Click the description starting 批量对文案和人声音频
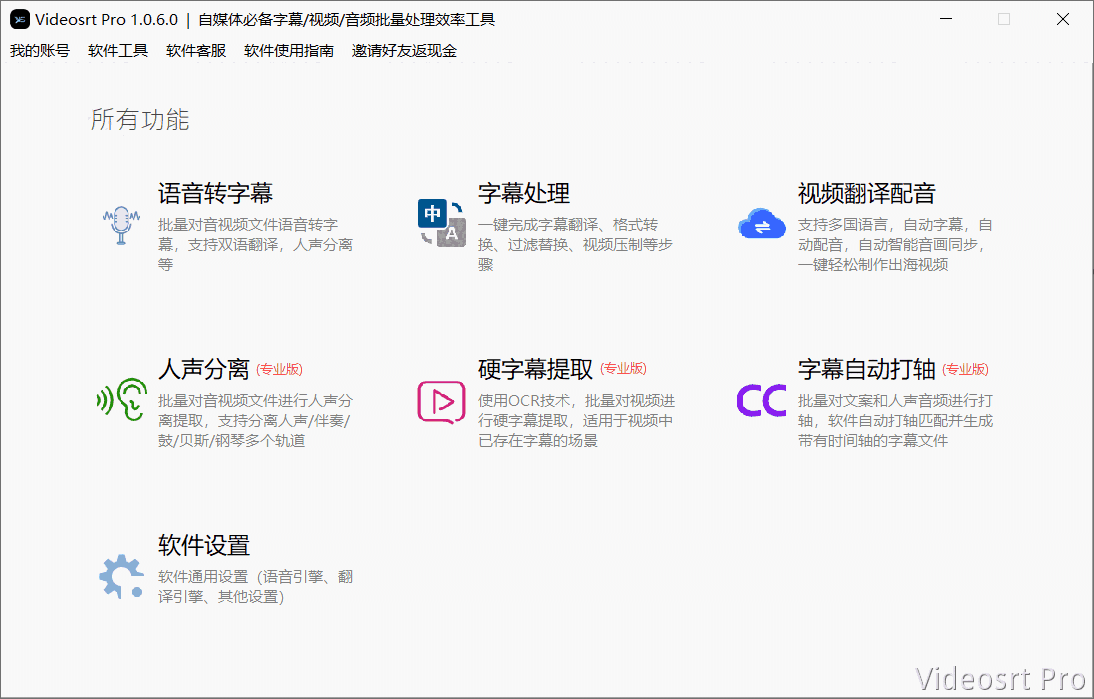 [x=895, y=420]
